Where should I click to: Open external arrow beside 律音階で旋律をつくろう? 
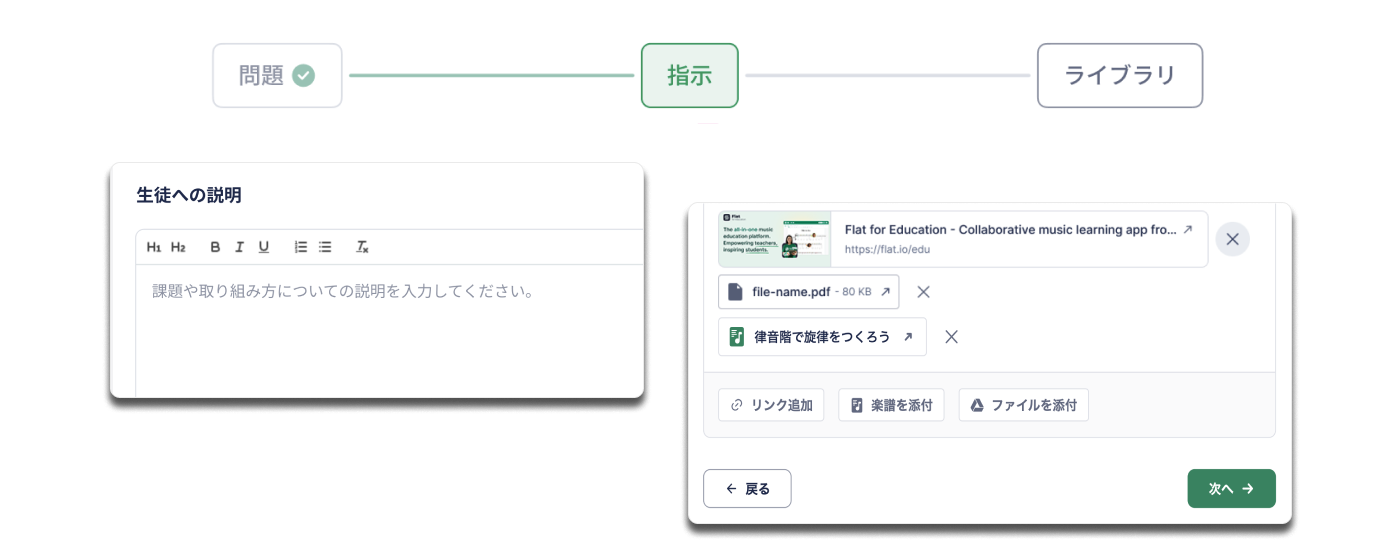(x=908, y=337)
